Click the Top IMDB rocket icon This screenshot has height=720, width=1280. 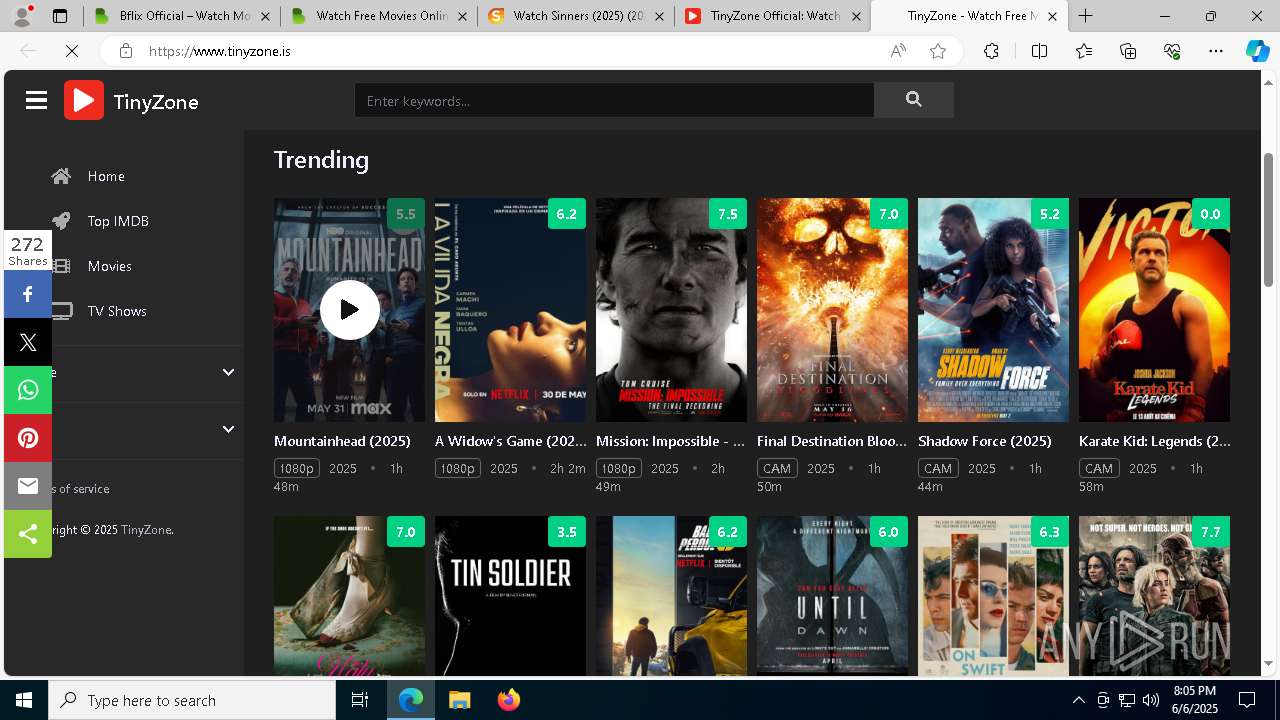point(62,221)
